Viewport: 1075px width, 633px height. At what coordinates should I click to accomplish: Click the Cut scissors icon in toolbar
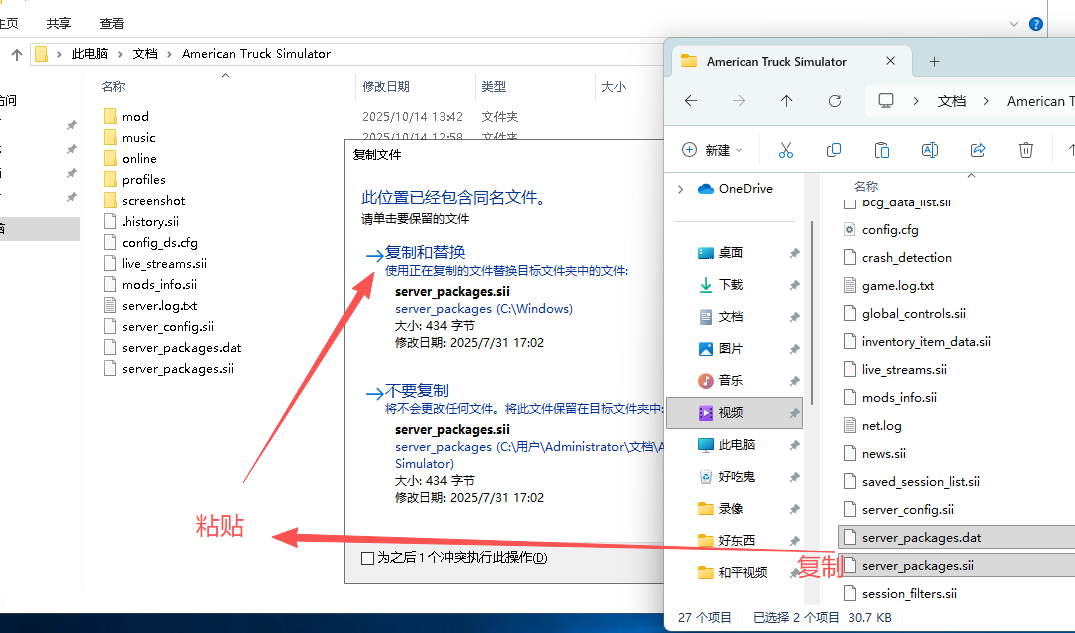click(x=785, y=150)
